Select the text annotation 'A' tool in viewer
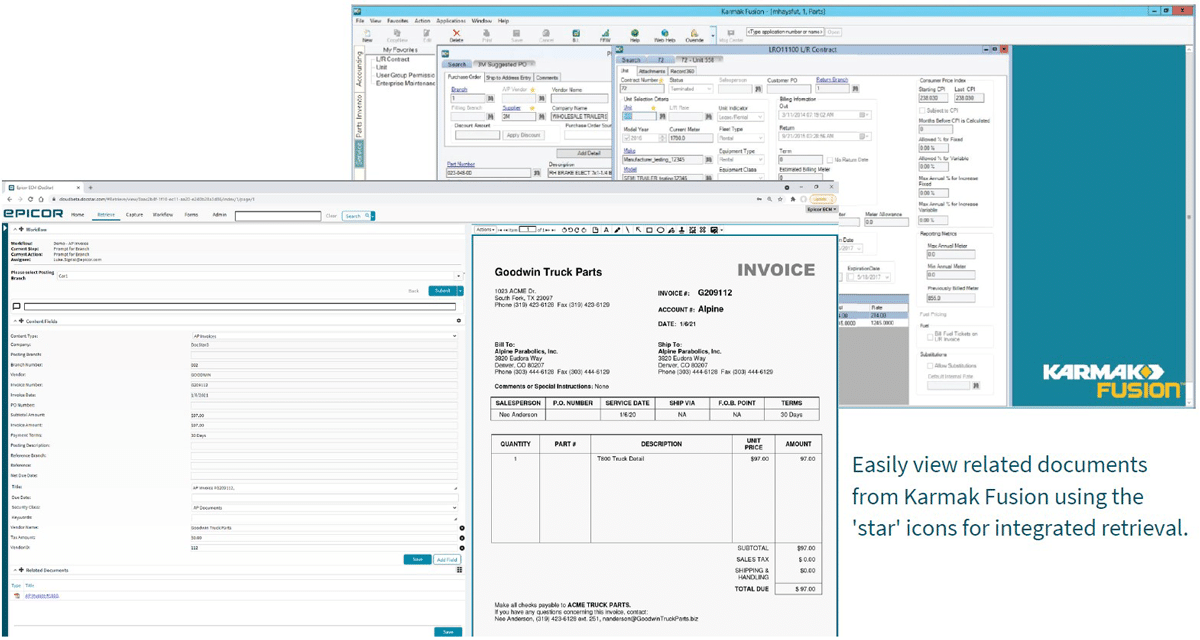 606,230
